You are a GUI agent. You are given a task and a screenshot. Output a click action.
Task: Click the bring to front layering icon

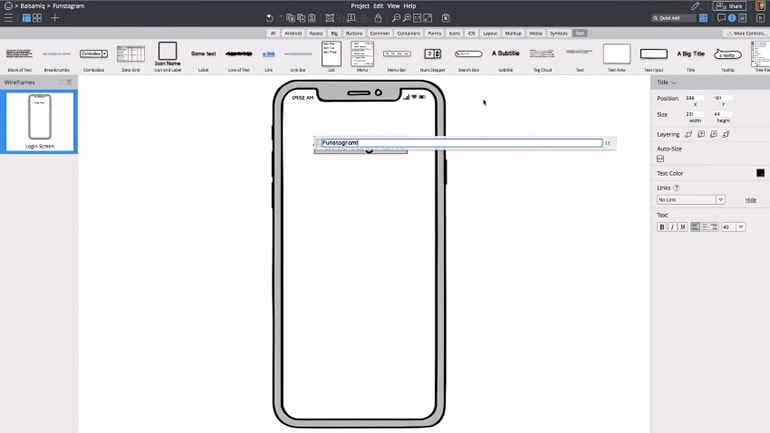688,134
